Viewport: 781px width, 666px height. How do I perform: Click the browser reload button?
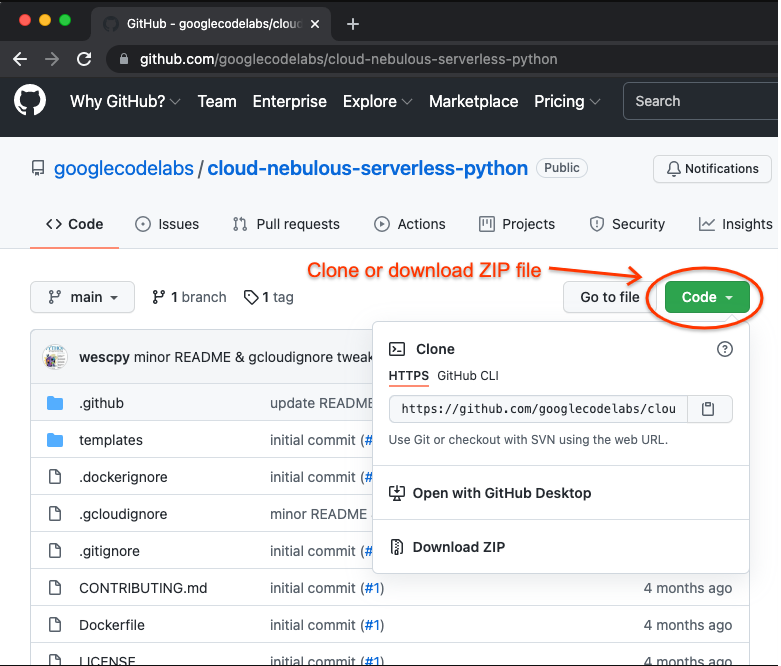84,59
